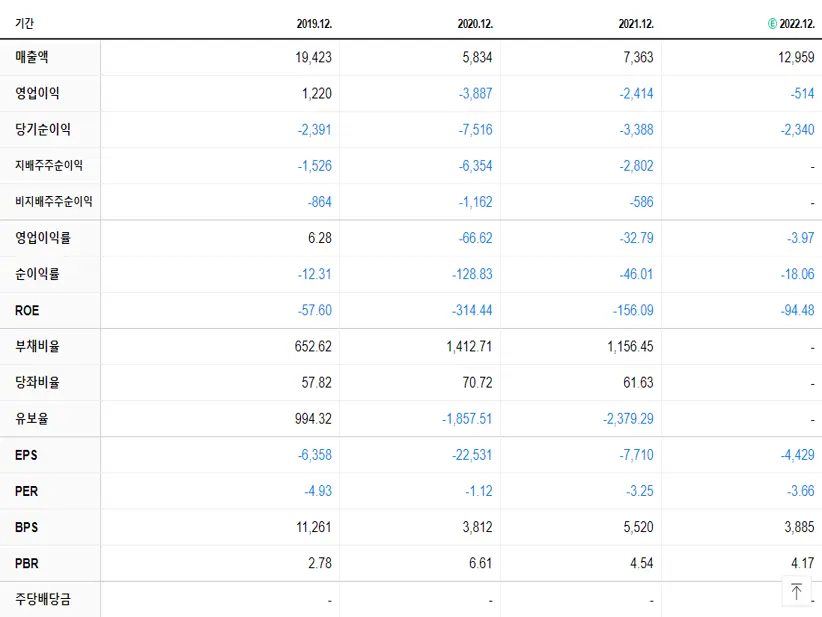Screen dimensions: 822x617
Task: Select the 2019.12. column header
Action: (314, 24)
